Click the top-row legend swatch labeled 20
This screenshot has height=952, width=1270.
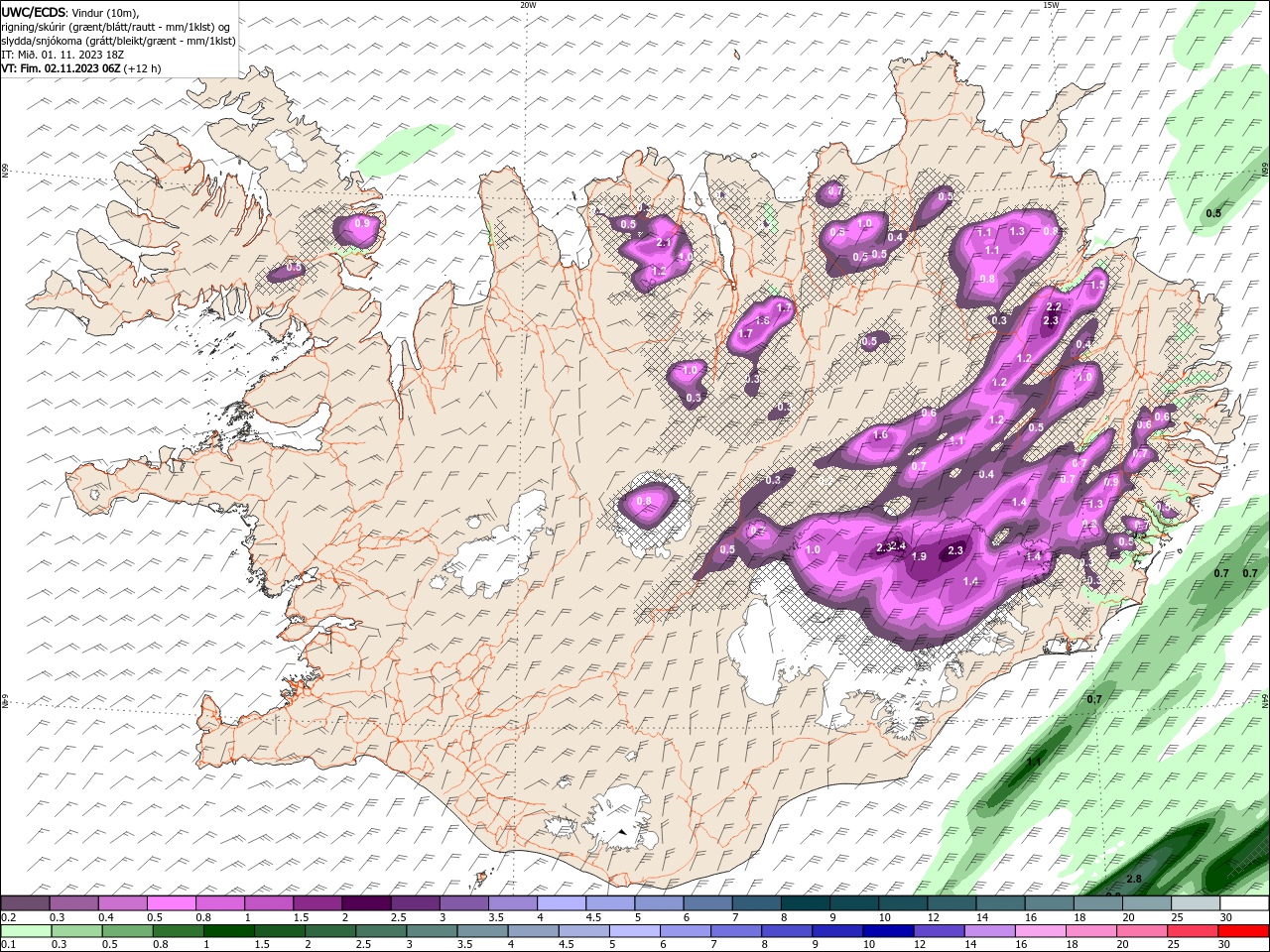coord(1146,903)
